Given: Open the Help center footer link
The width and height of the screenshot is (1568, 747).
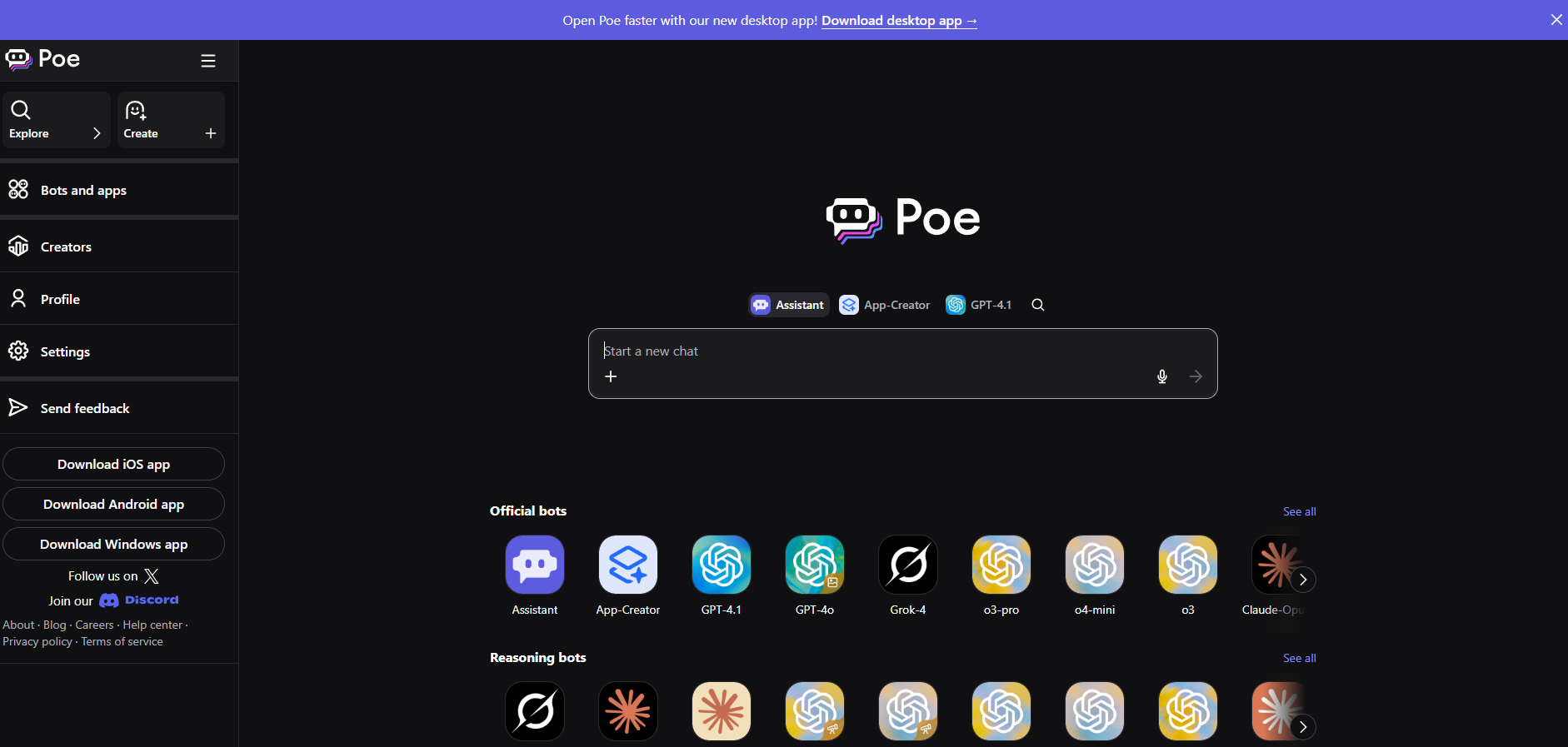Looking at the screenshot, I should (152, 625).
